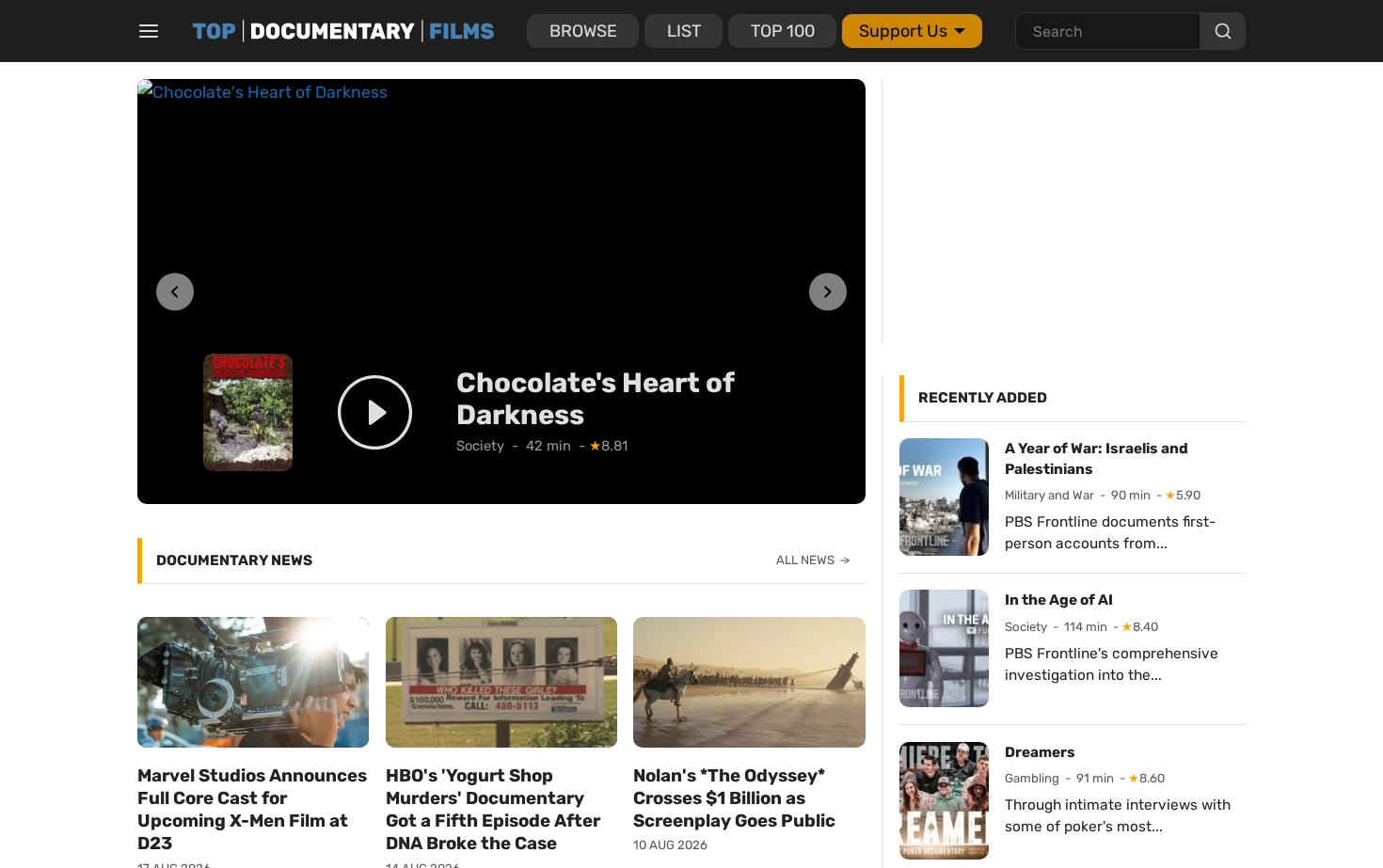Go to previous carousel slide
This screenshot has height=868, width=1383.
[x=175, y=292]
